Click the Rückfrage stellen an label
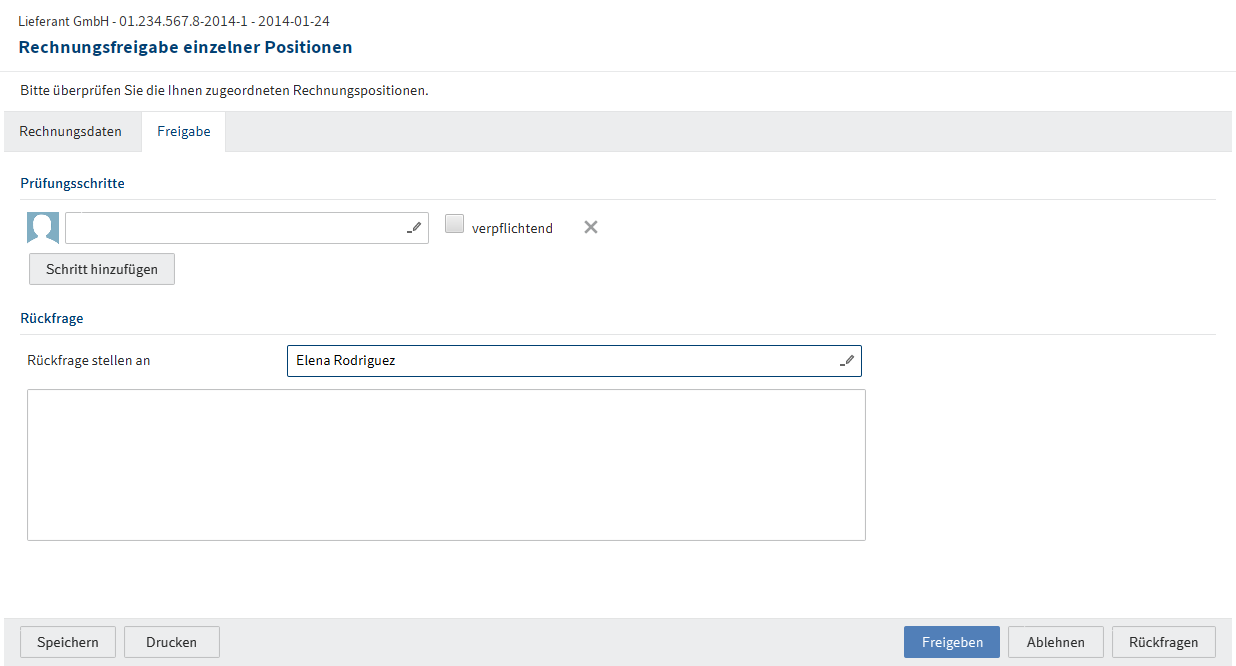1236x666 pixels. pyautogui.click(x=89, y=360)
